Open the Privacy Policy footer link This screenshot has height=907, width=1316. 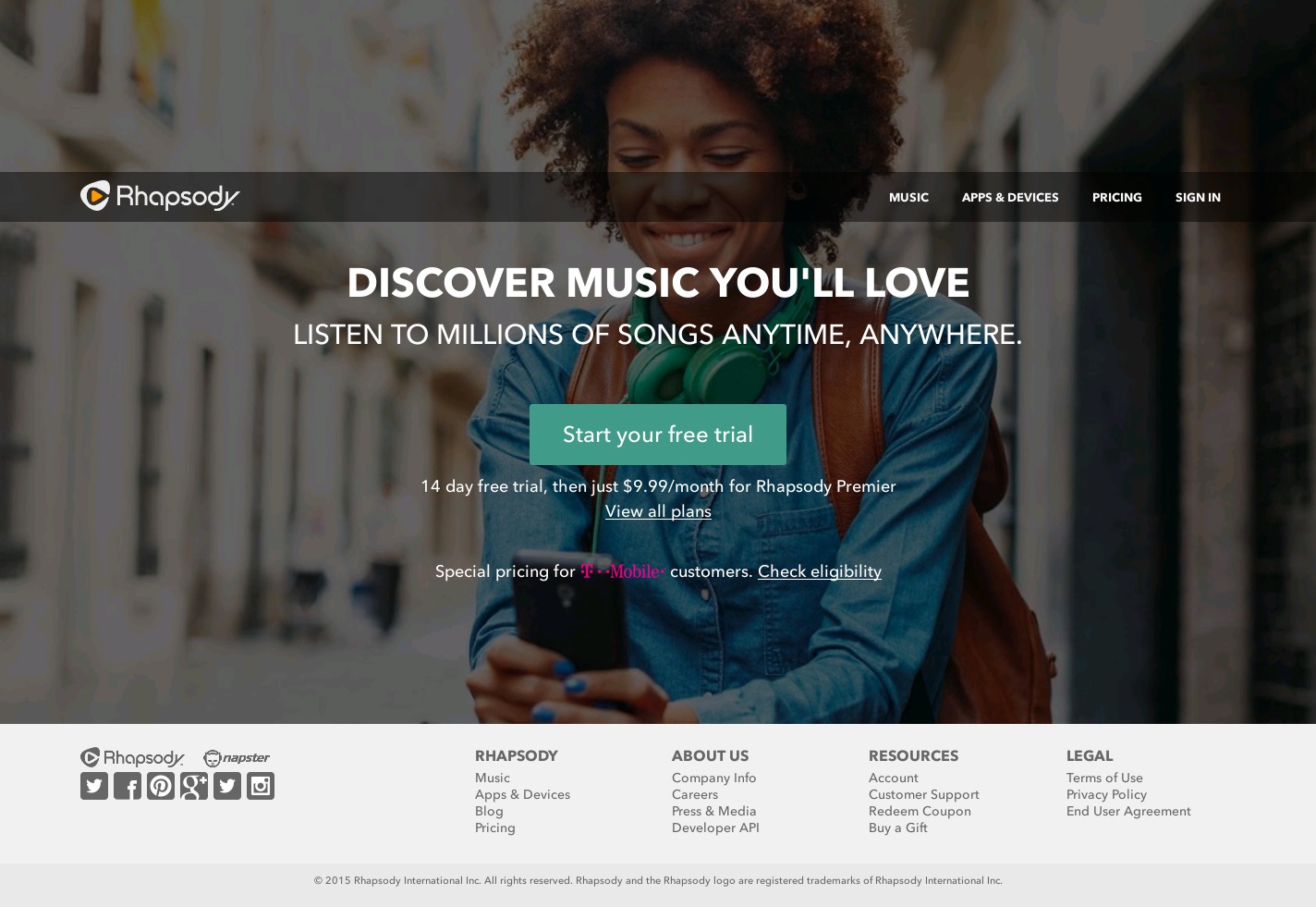1106,794
